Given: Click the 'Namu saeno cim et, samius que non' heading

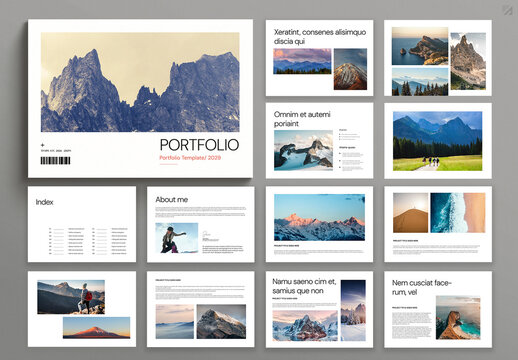Looking at the screenshot, I should coord(304,286).
